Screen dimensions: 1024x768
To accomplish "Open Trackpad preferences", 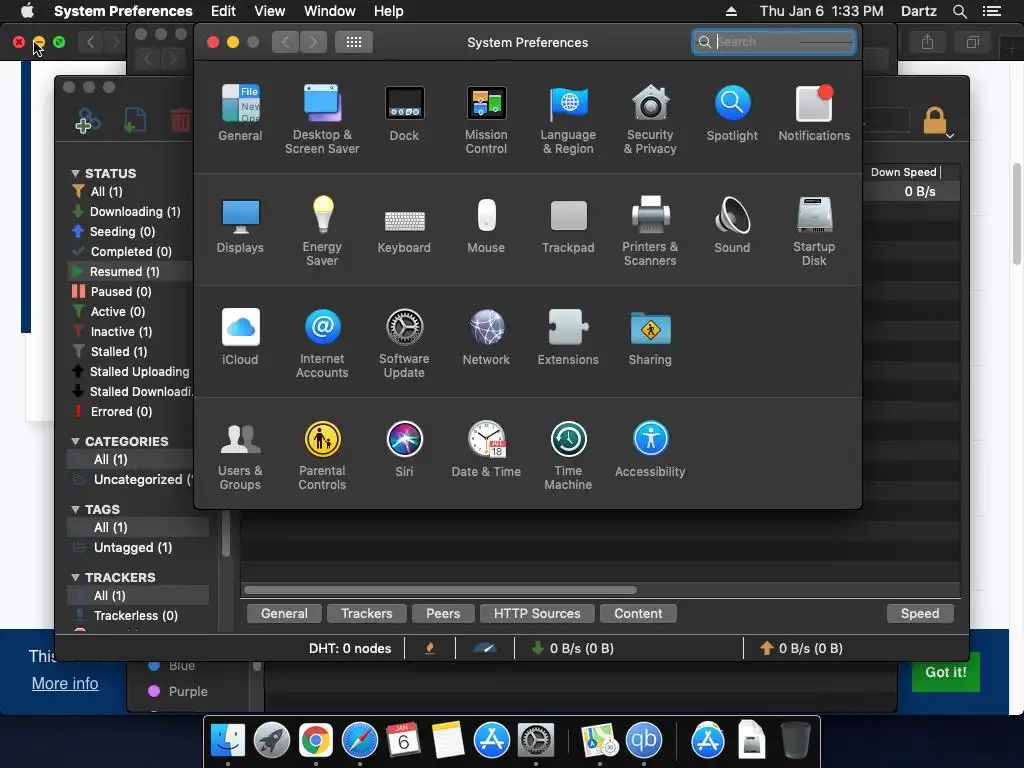I will point(568,225).
